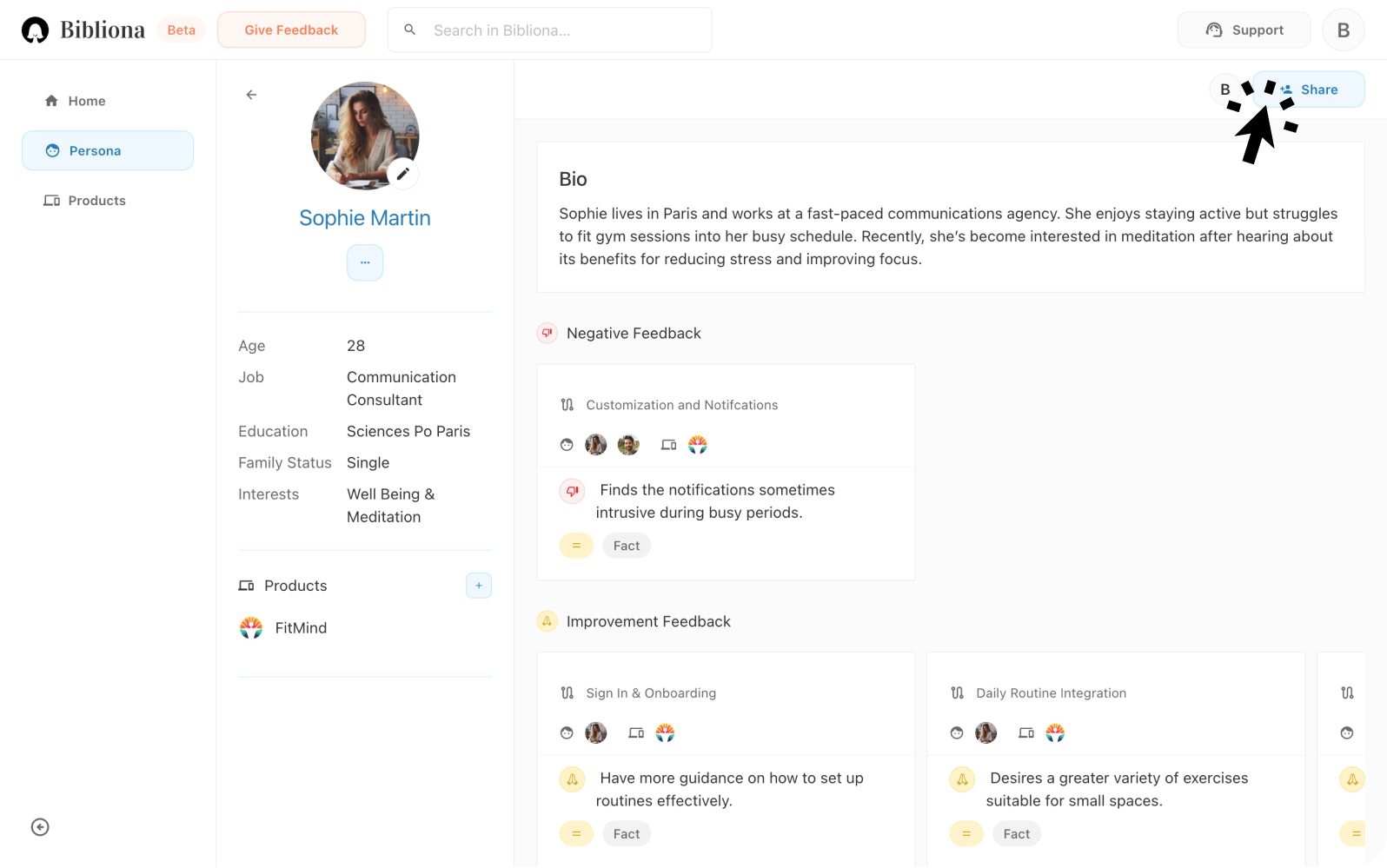Open the user account avatar B at top right
1387x868 pixels.
[1344, 30]
